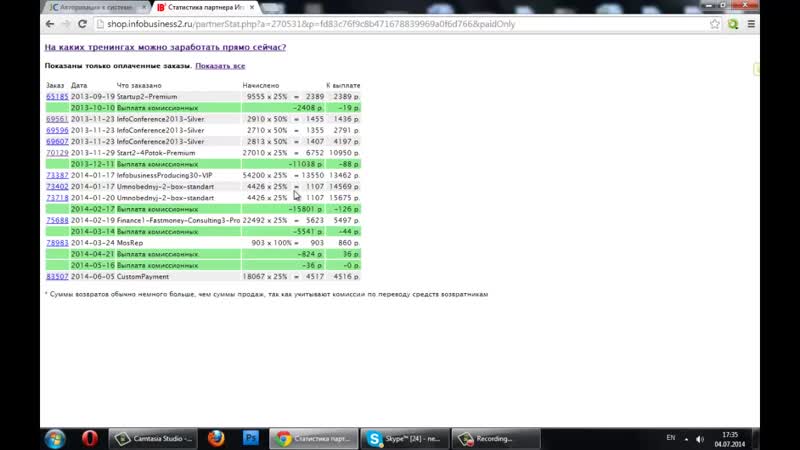Viewport: 800px width, 450px height.
Task: Launch Opera from the taskbar
Action: (90, 438)
